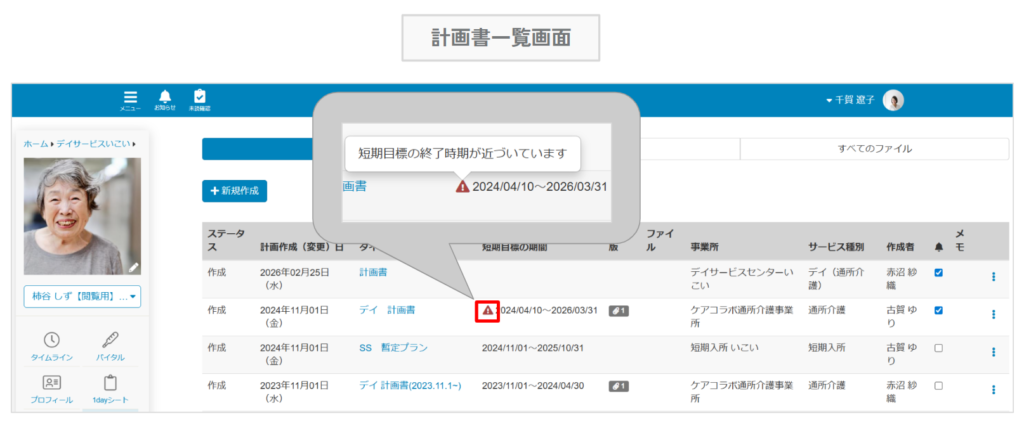Check notification checkbox for SS 暫定プラン row
The image size is (1024, 424).
click(x=938, y=348)
